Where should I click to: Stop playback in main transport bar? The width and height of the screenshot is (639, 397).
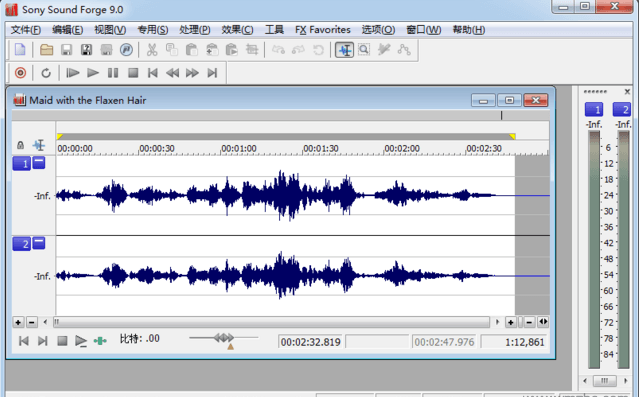pyautogui.click(x=133, y=73)
